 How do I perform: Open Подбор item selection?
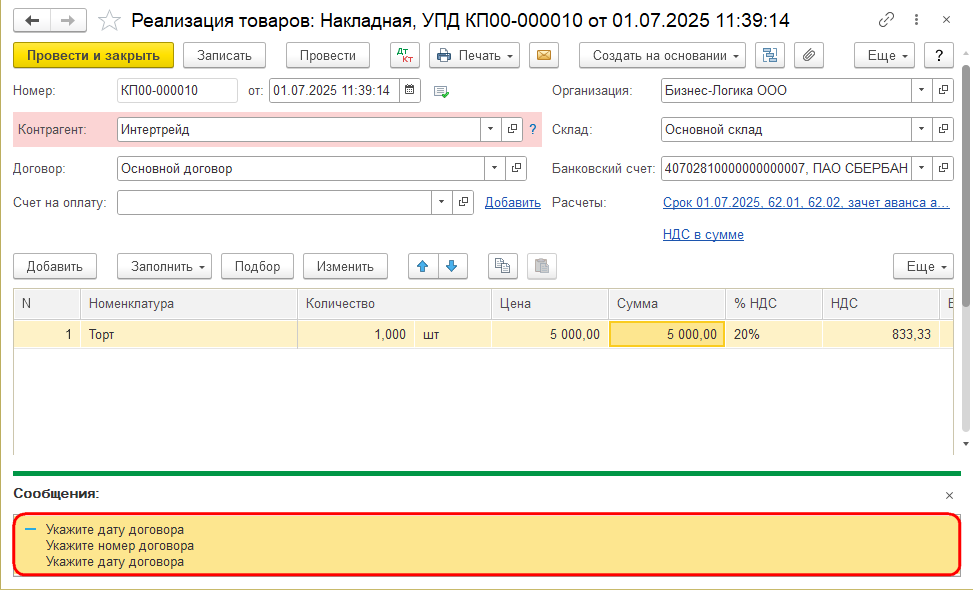258,266
